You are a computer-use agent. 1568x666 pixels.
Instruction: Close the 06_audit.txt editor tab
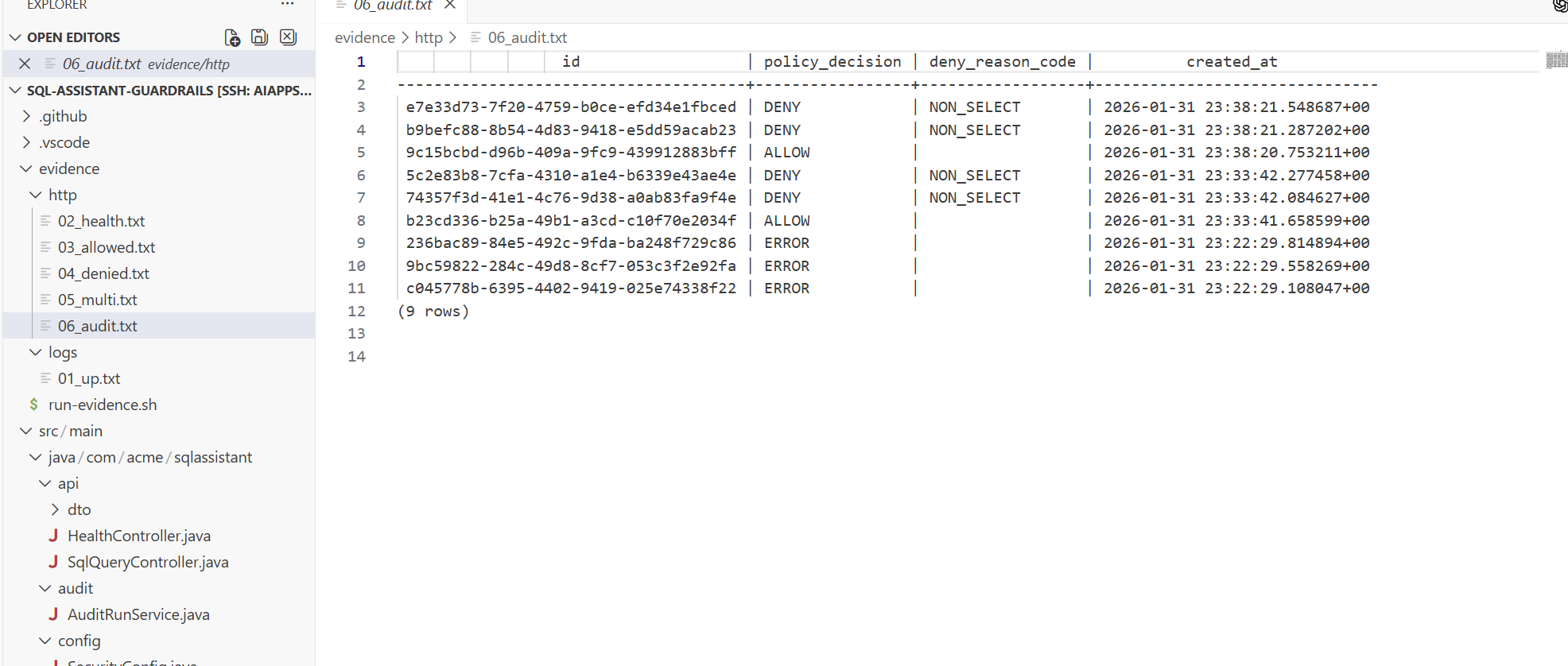[450, 5]
